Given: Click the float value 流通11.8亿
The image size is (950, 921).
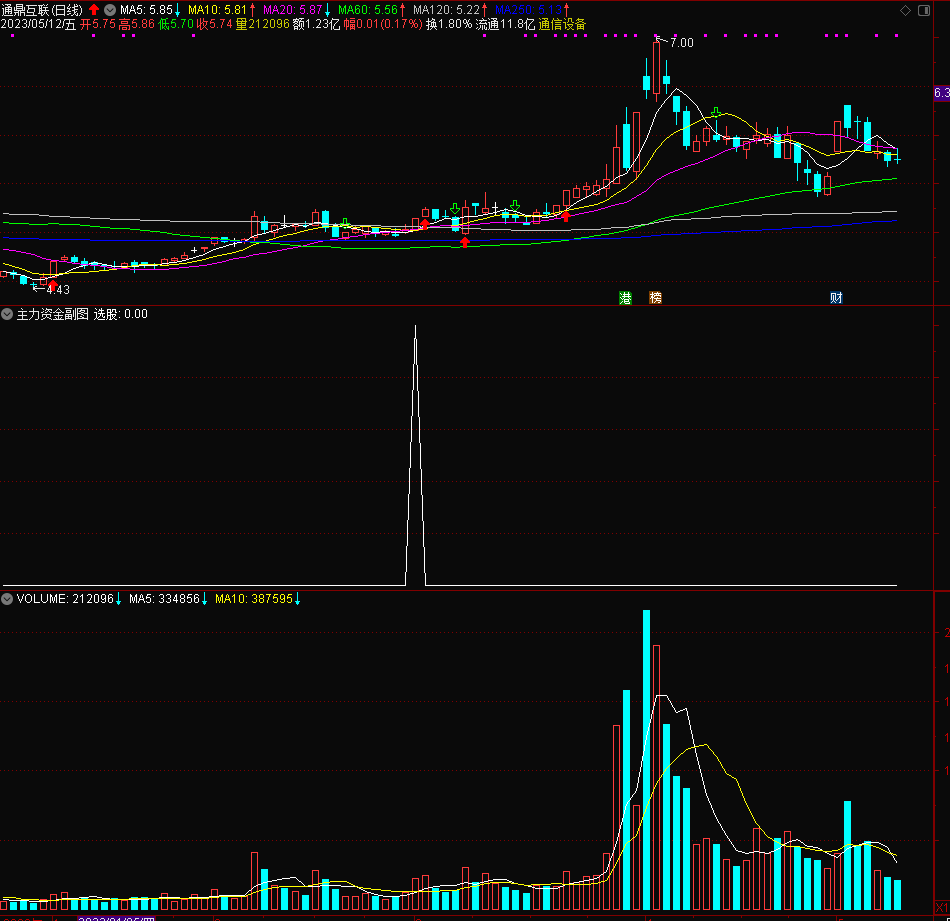Looking at the screenshot, I should 505,24.
